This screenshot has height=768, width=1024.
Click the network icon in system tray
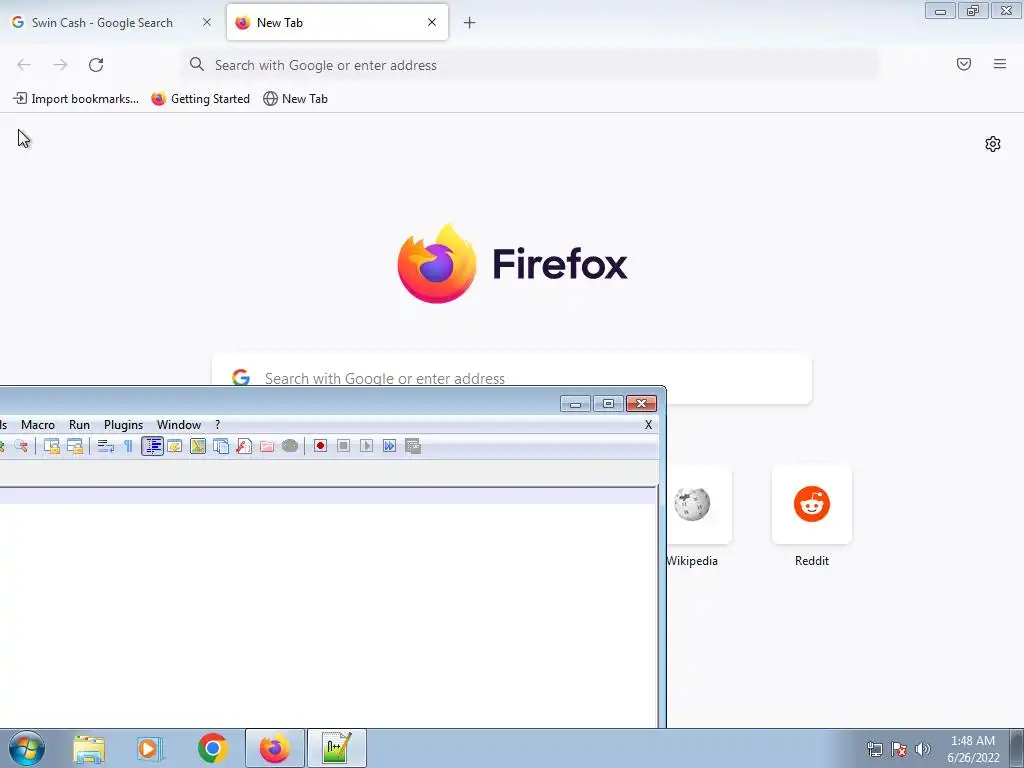point(874,749)
